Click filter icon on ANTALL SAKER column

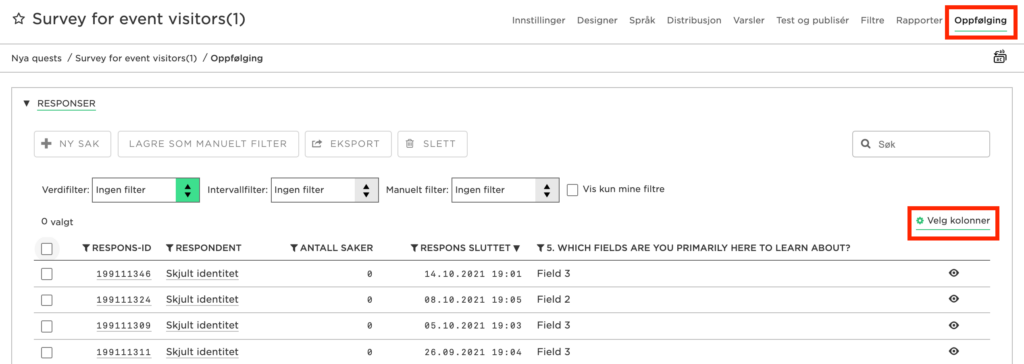pyautogui.click(x=294, y=248)
